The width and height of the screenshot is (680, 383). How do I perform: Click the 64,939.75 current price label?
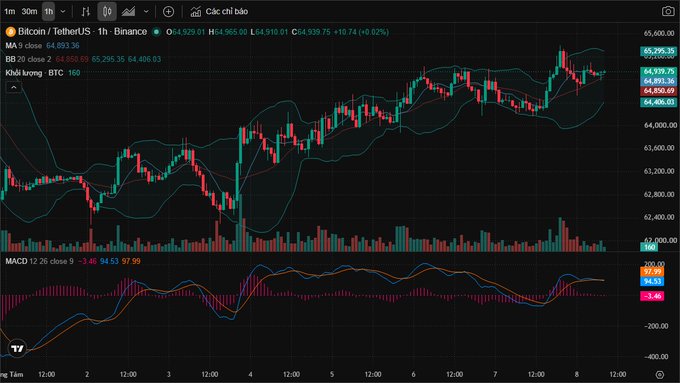(659, 71)
